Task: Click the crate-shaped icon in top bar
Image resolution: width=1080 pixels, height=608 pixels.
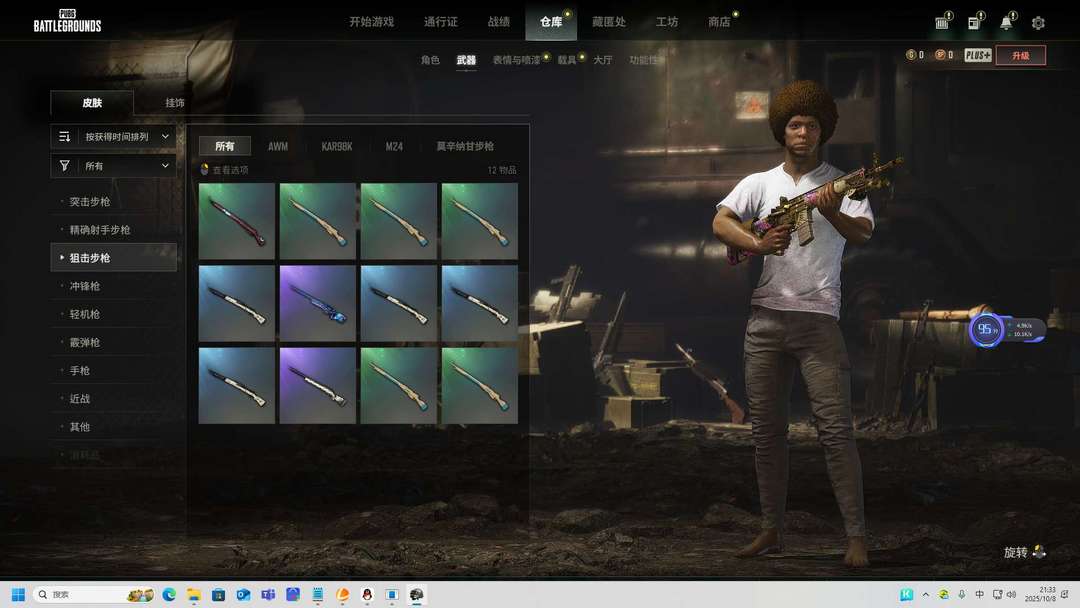Action: tap(942, 23)
